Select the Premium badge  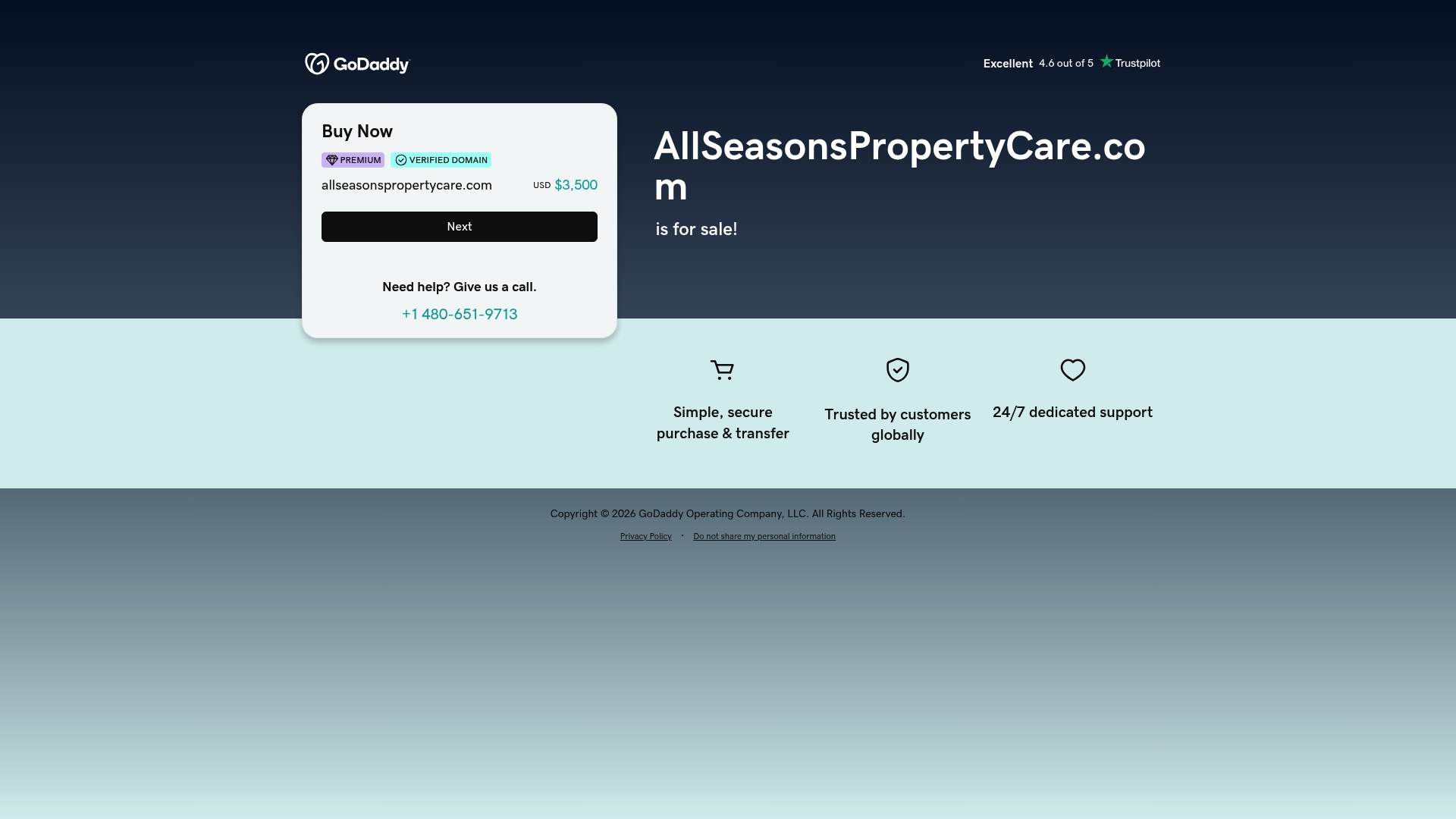point(353,160)
